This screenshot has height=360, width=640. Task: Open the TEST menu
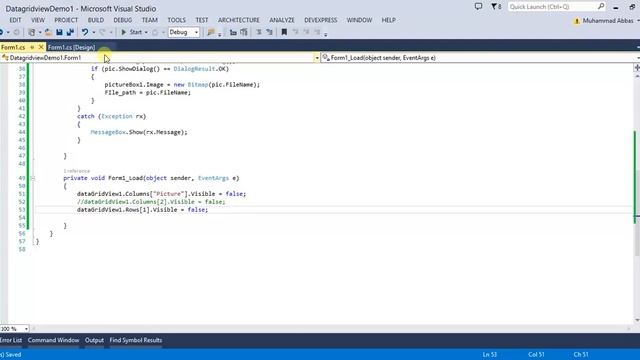(202, 20)
